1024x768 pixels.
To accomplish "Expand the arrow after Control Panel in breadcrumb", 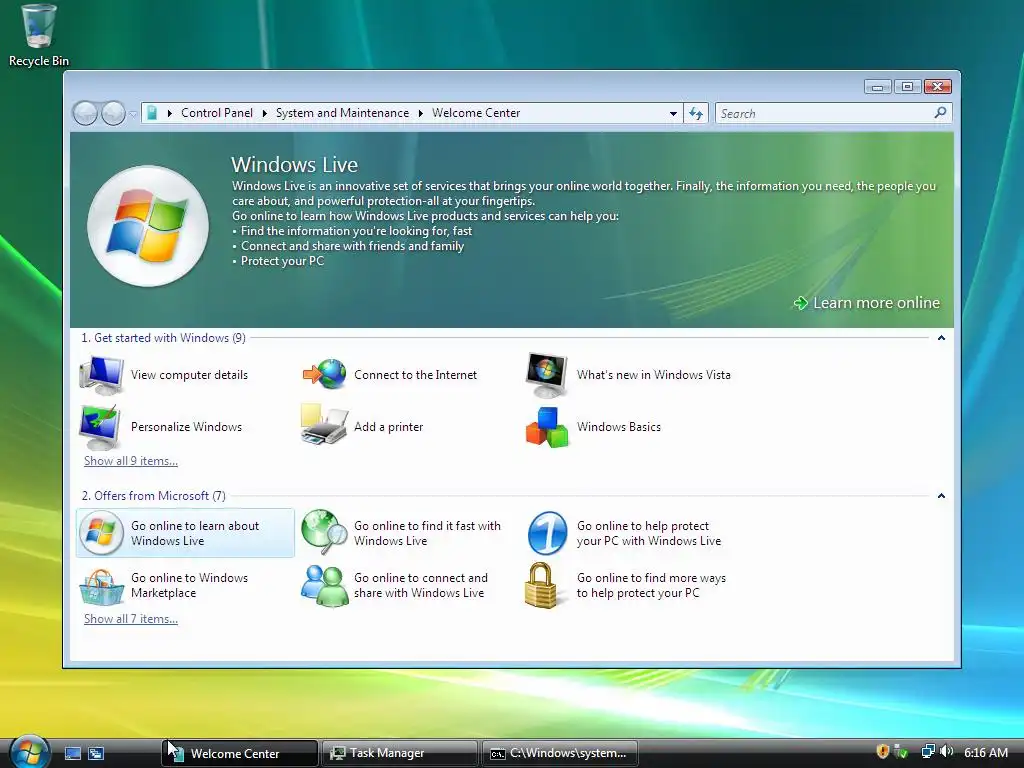I will tap(264, 114).
